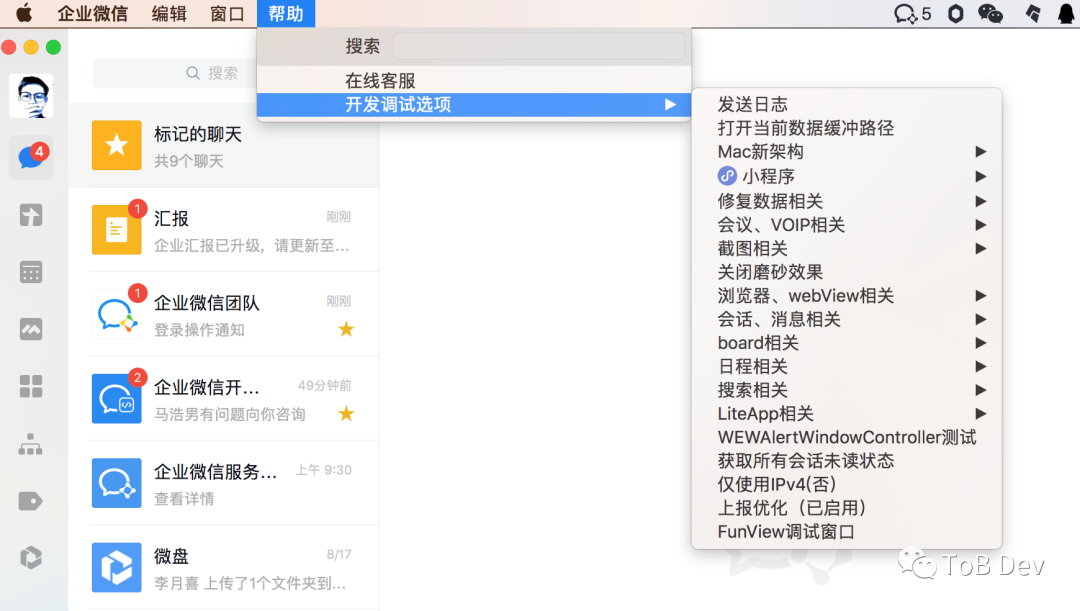Expand the Mac新架构 submenu
Image resolution: width=1080 pixels, height=611 pixels.
(x=847, y=152)
